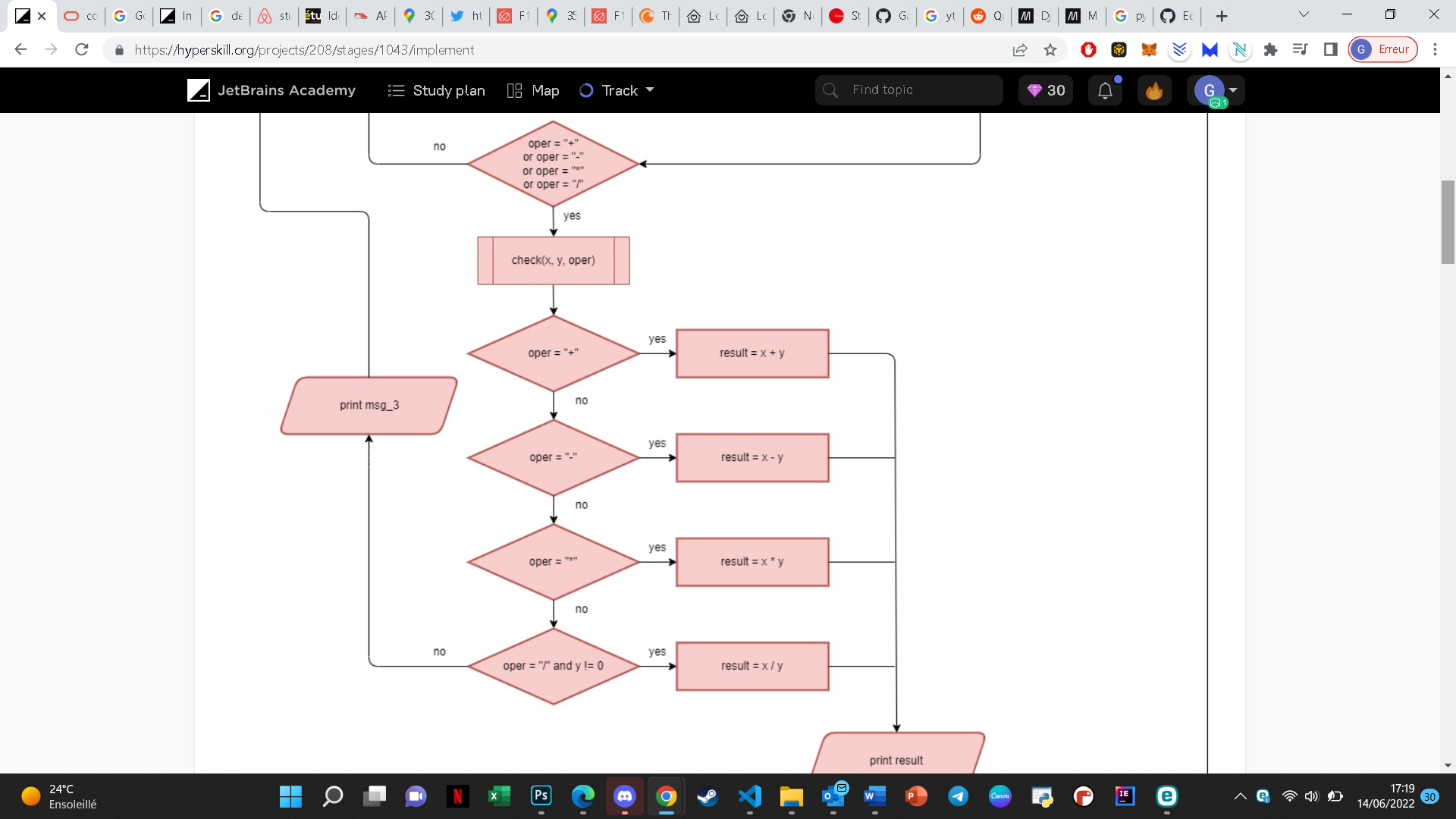
Task: Open Steam from the taskbar
Action: click(x=708, y=796)
